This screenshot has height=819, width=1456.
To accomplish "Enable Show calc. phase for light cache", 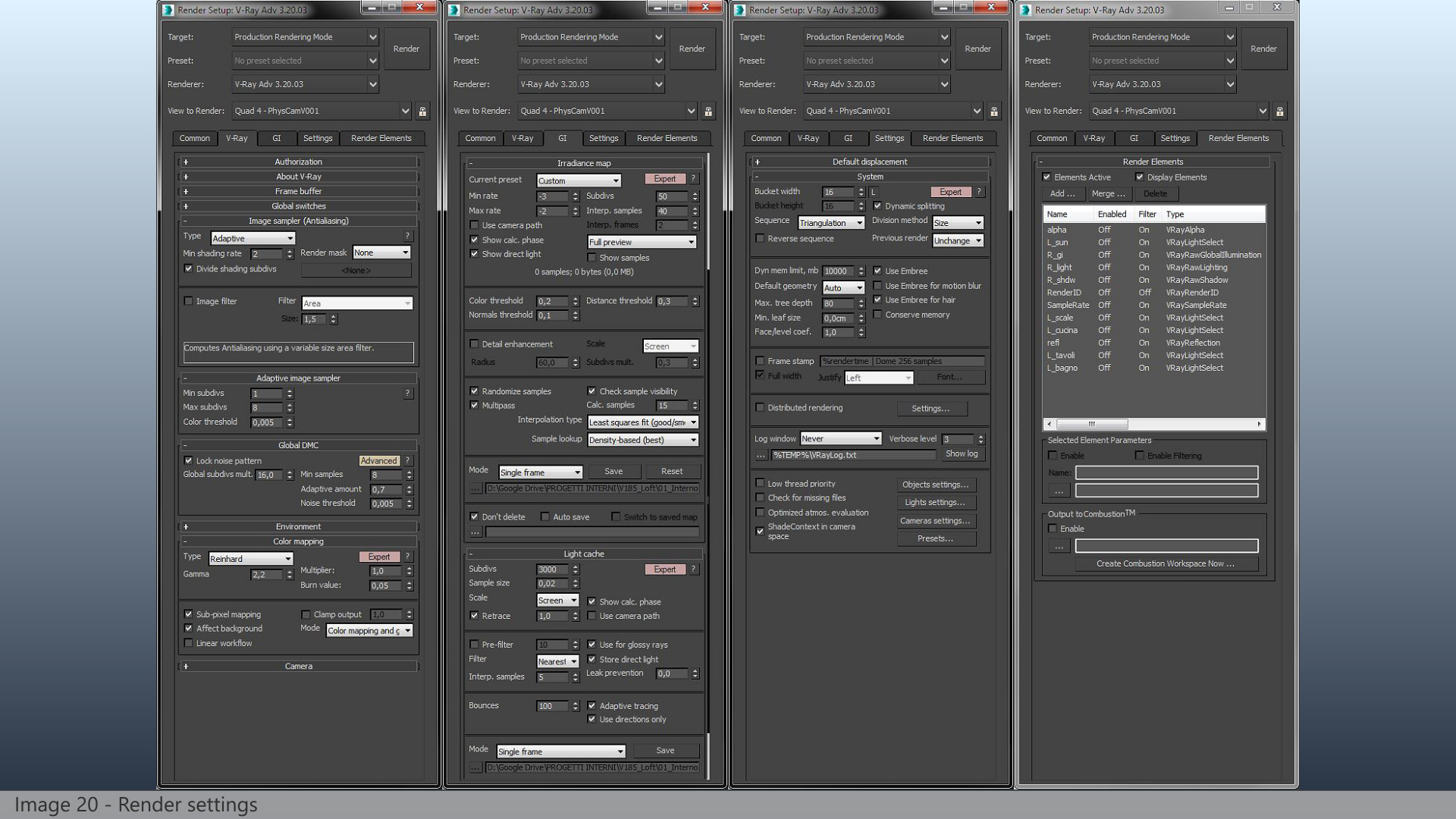I will (592, 601).
